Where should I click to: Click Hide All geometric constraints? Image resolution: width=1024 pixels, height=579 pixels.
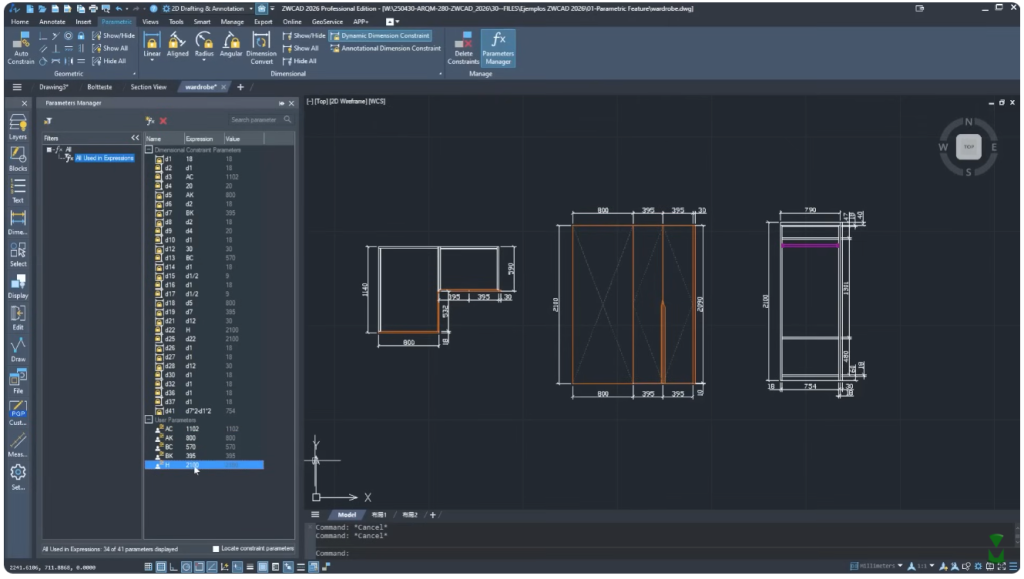pyautogui.click(x=109, y=61)
